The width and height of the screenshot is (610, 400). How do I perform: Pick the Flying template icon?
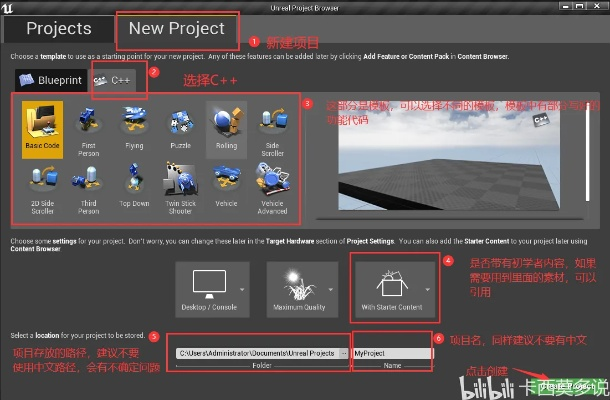point(133,132)
